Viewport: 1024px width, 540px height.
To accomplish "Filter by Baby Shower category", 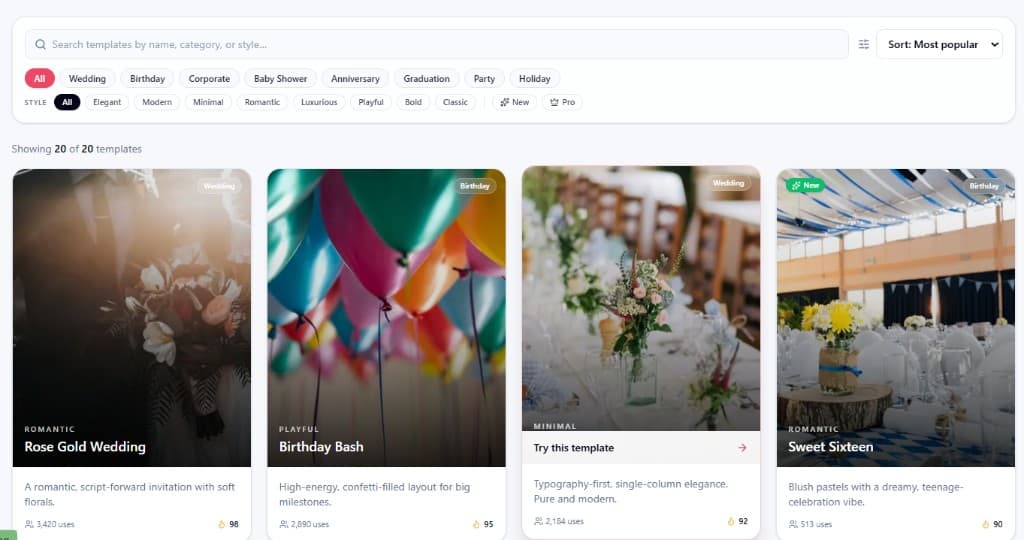I will point(280,78).
